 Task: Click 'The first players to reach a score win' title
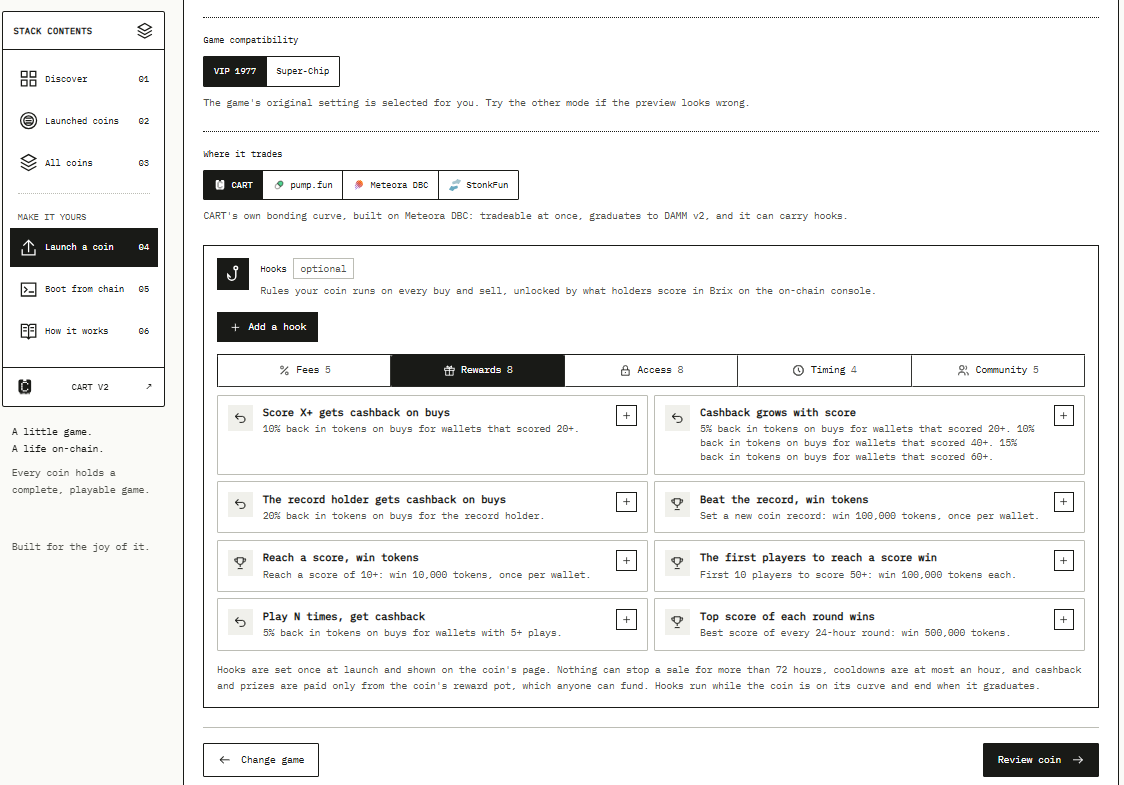pyautogui.click(x=818, y=558)
